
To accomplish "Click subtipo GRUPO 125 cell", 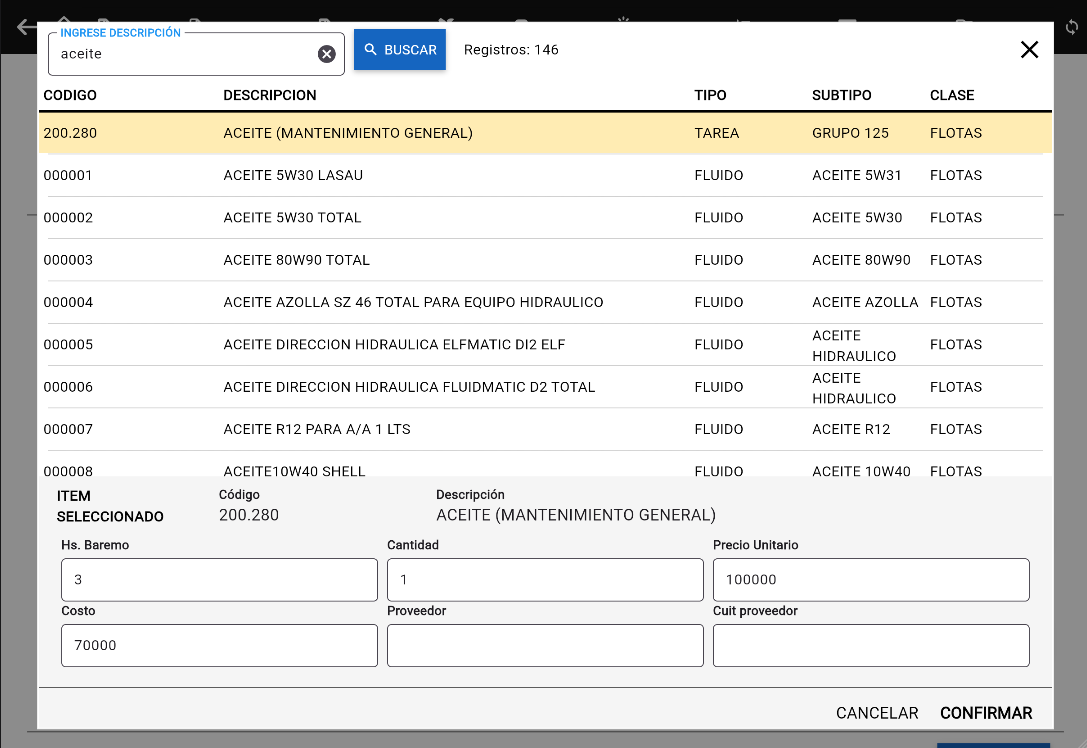I will point(850,133).
